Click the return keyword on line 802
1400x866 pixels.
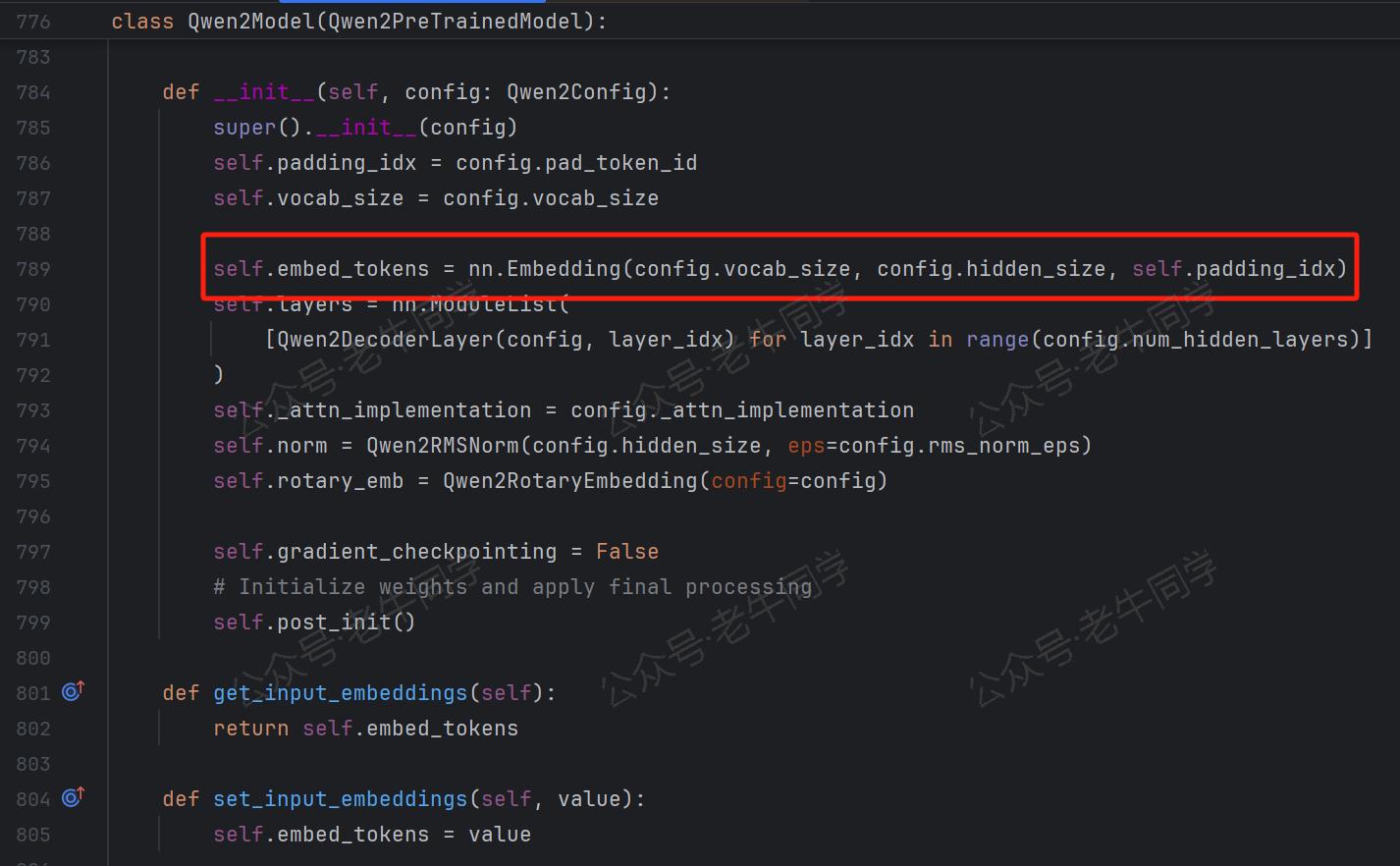click(251, 729)
